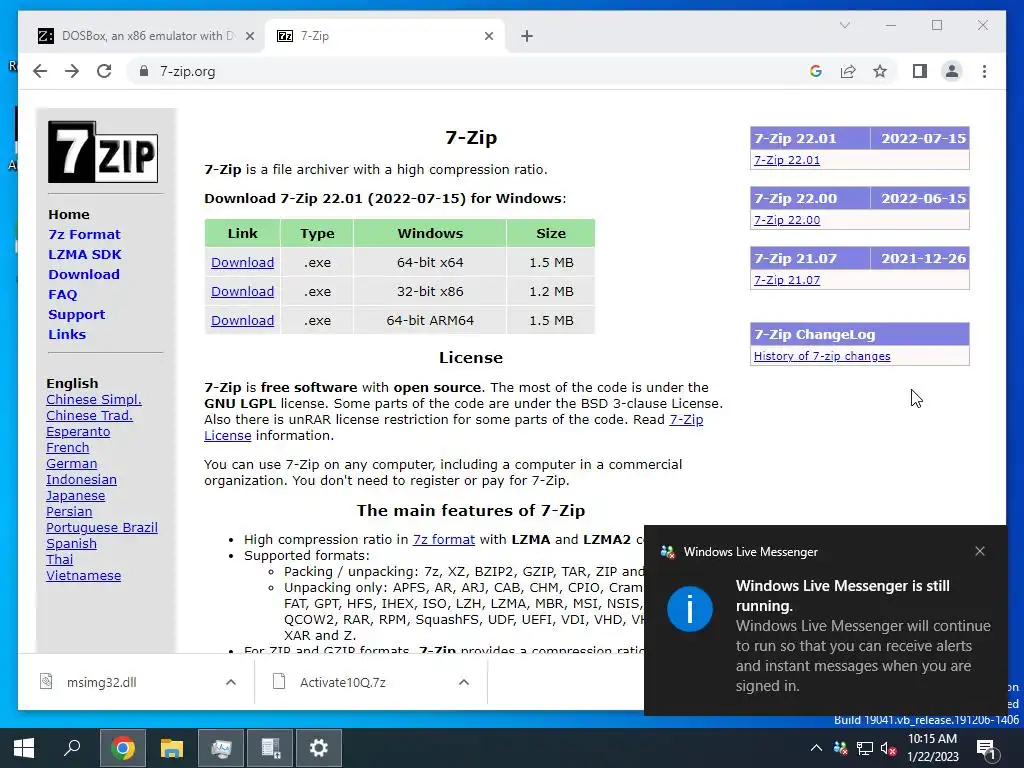
Task: Open the Chrome profile avatar
Action: pyautogui.click(x=952, y=71)
